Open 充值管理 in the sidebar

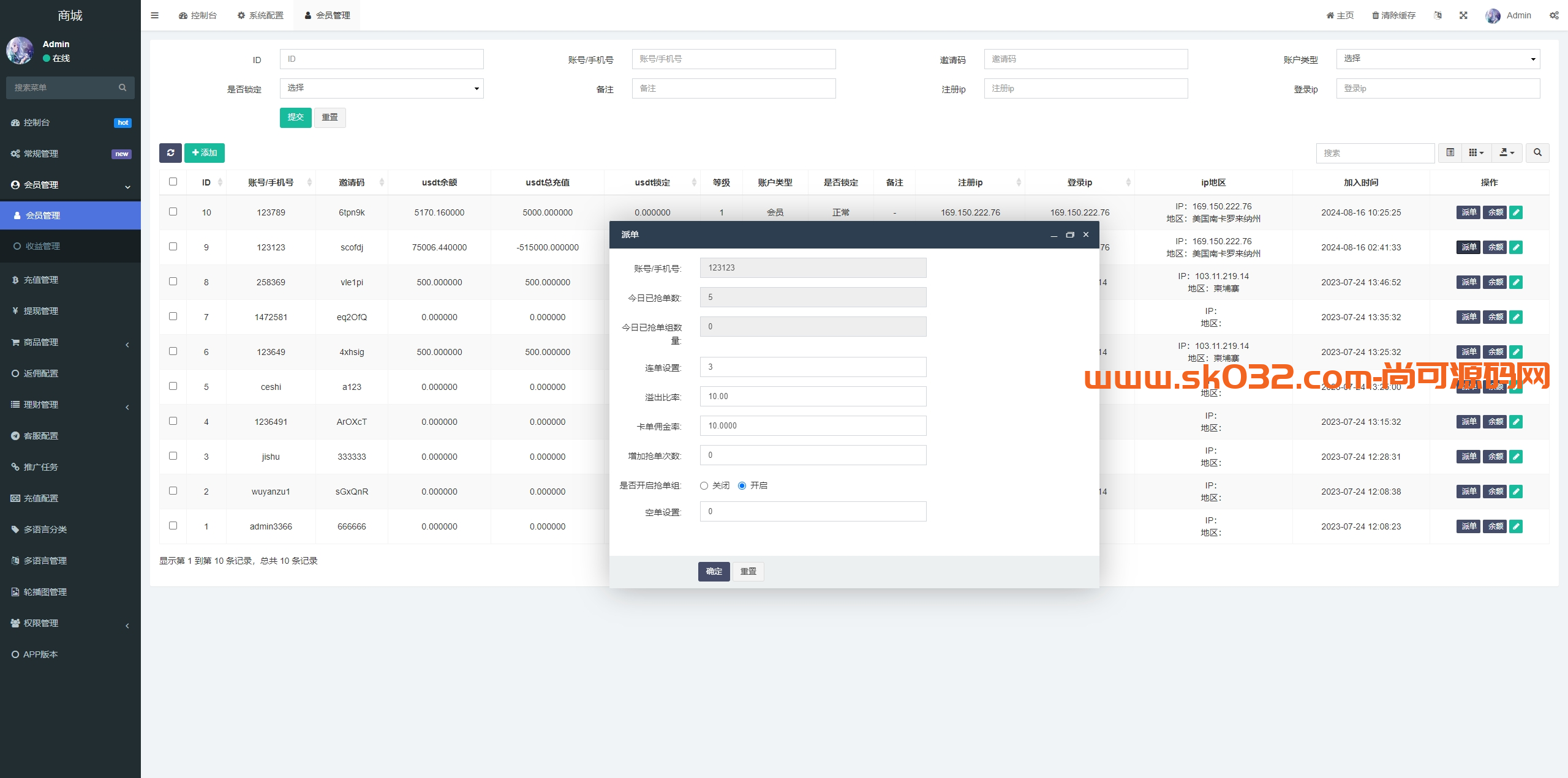coord(70,280)
